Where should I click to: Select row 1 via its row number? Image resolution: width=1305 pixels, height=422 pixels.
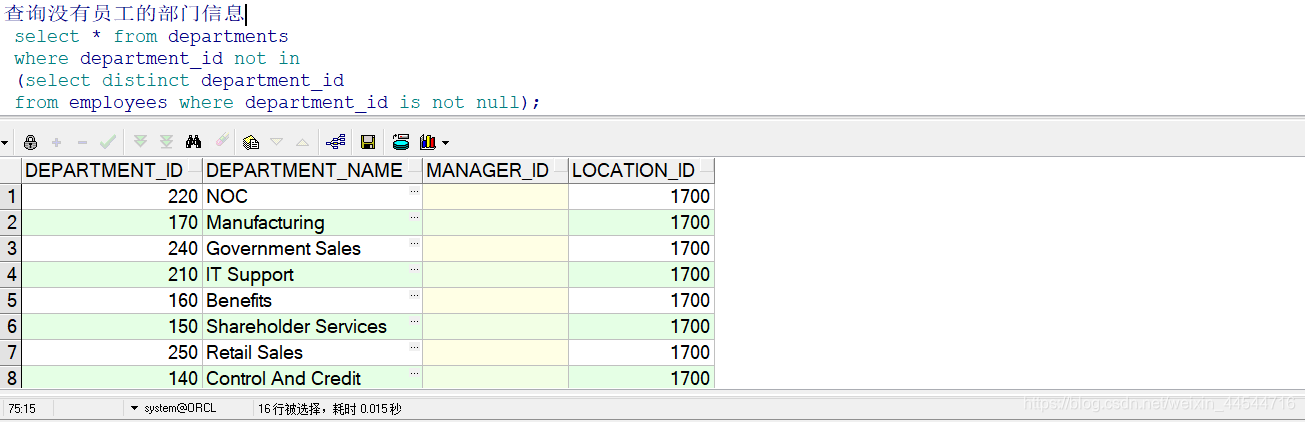(x=11, y=196)
